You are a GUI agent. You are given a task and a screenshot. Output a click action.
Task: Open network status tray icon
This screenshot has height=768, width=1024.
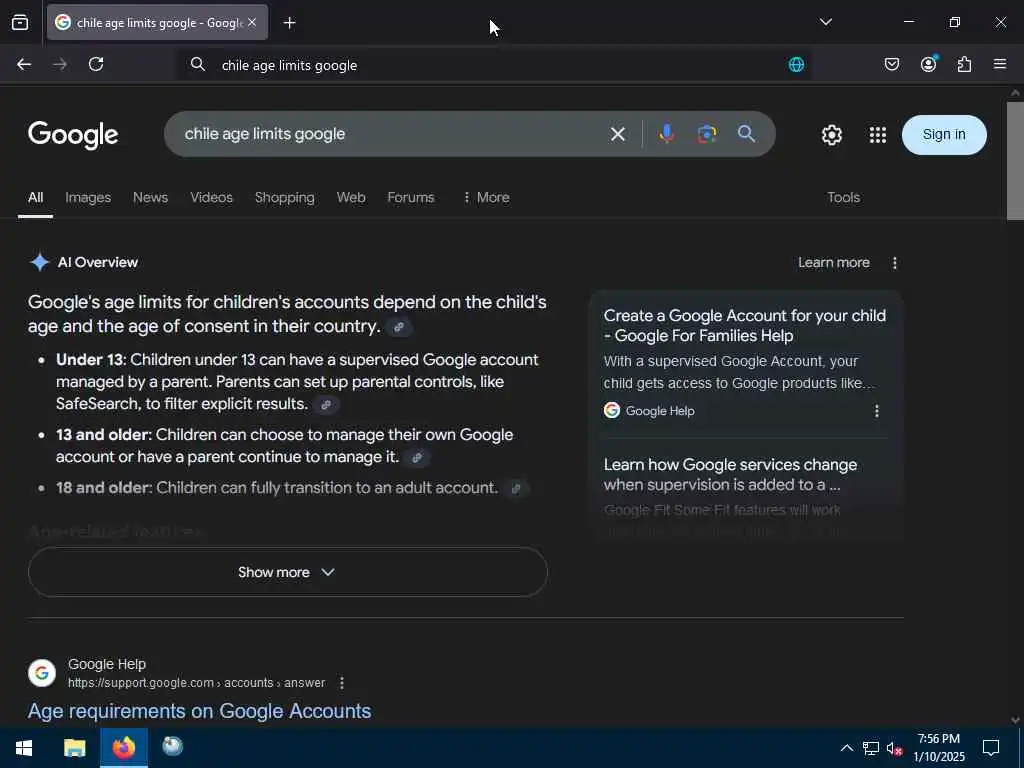871,748
